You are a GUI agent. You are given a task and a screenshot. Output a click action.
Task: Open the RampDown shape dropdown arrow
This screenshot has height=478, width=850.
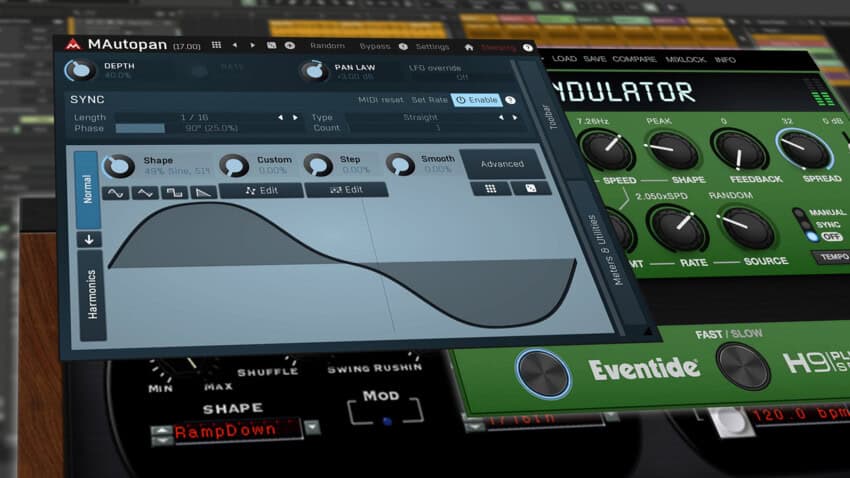(313, 428)
